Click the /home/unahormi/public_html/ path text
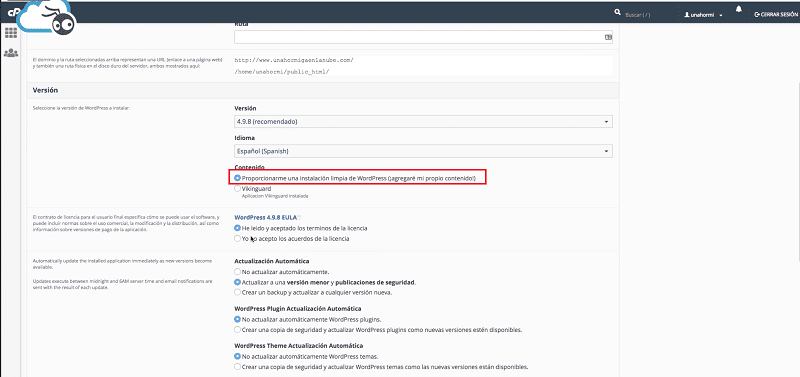Image resolution: width=800 pixels, height=377 pixels. 282,71
